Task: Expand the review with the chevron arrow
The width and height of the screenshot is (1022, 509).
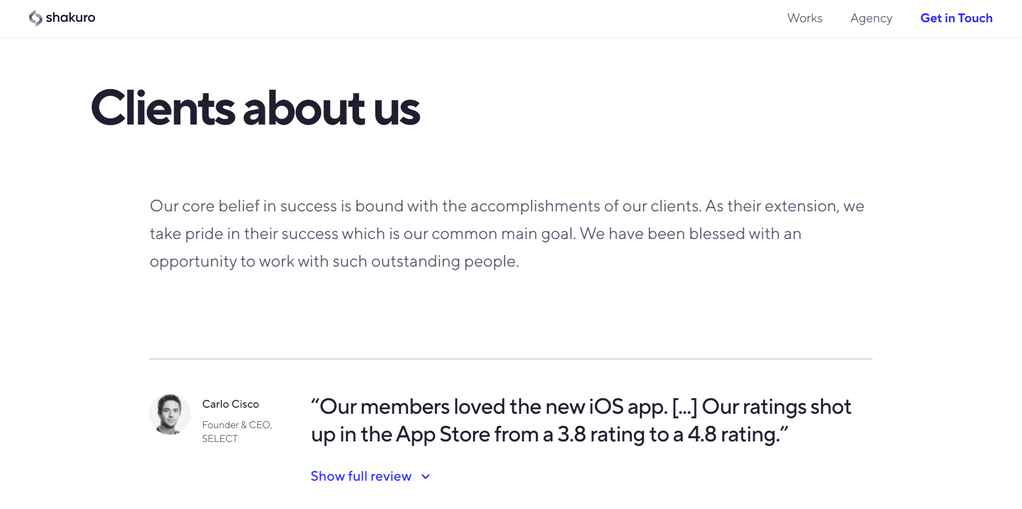Action: click(x=426, y=477)
